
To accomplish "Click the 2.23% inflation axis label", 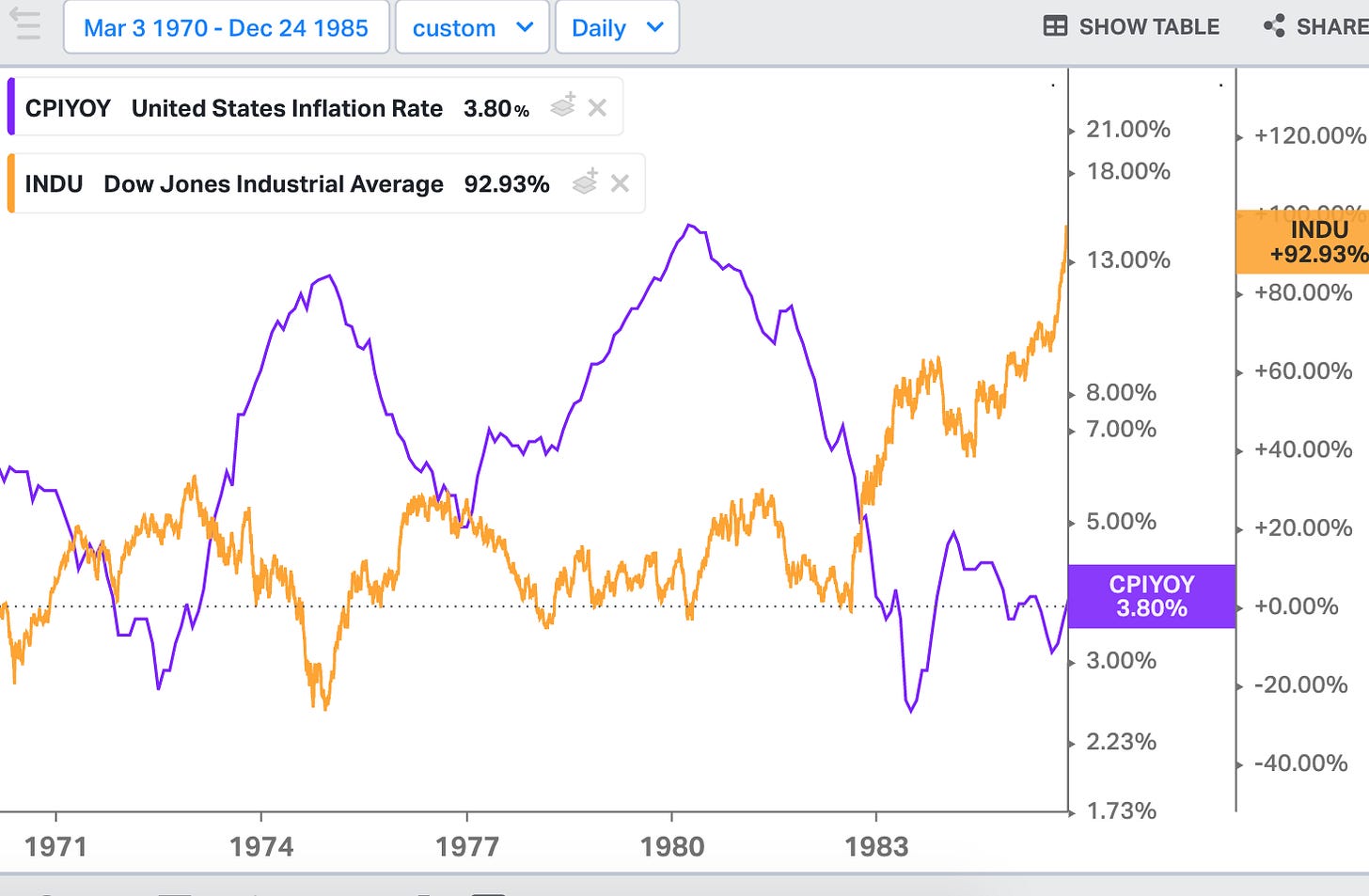I will tap(1122, 742).
